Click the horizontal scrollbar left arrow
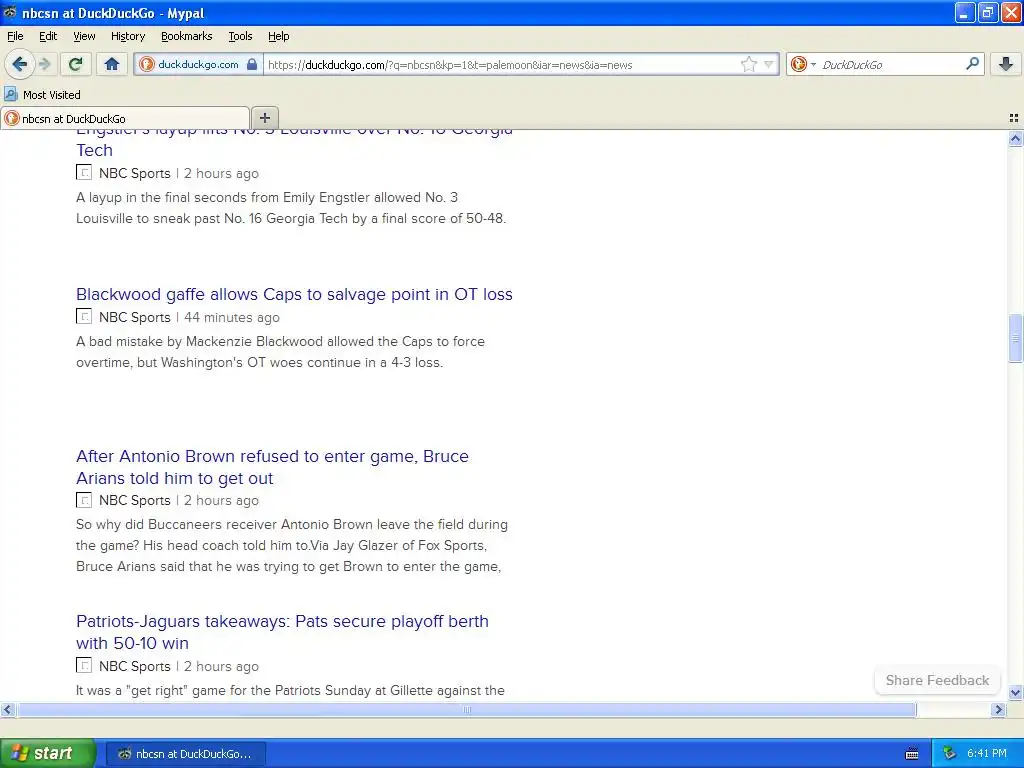The image size is (1024, 768). point(7,709)
